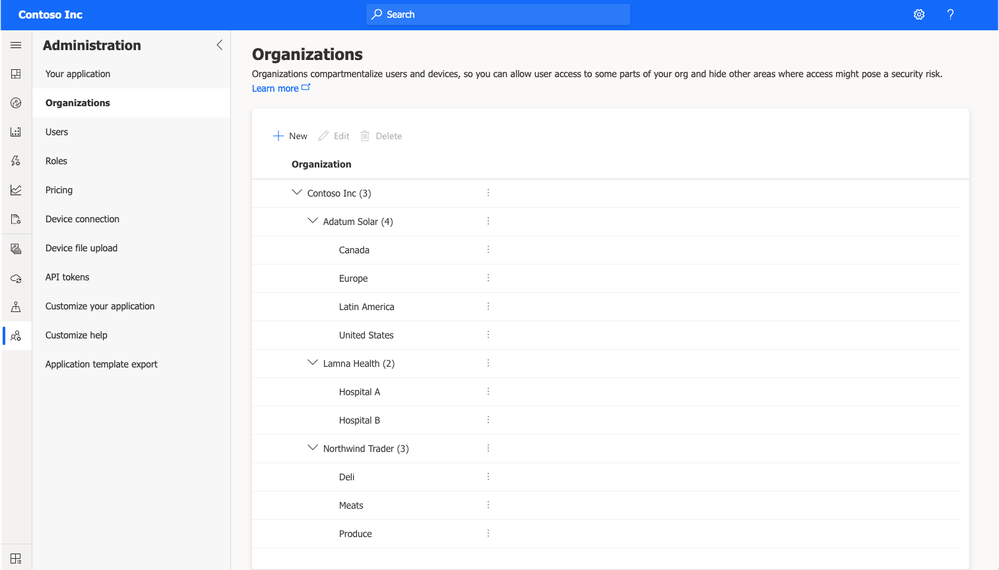Collapse the Contoso Inc tree node
999x570 pixels.
pos(296,192)
